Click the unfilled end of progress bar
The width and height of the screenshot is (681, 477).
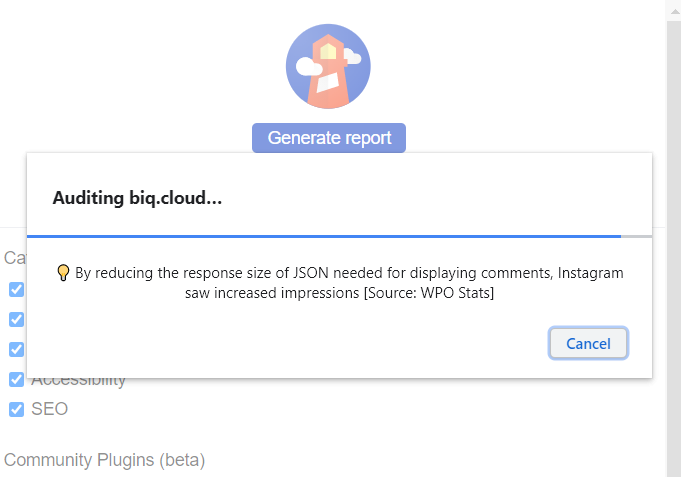click(x=637, y=236)
